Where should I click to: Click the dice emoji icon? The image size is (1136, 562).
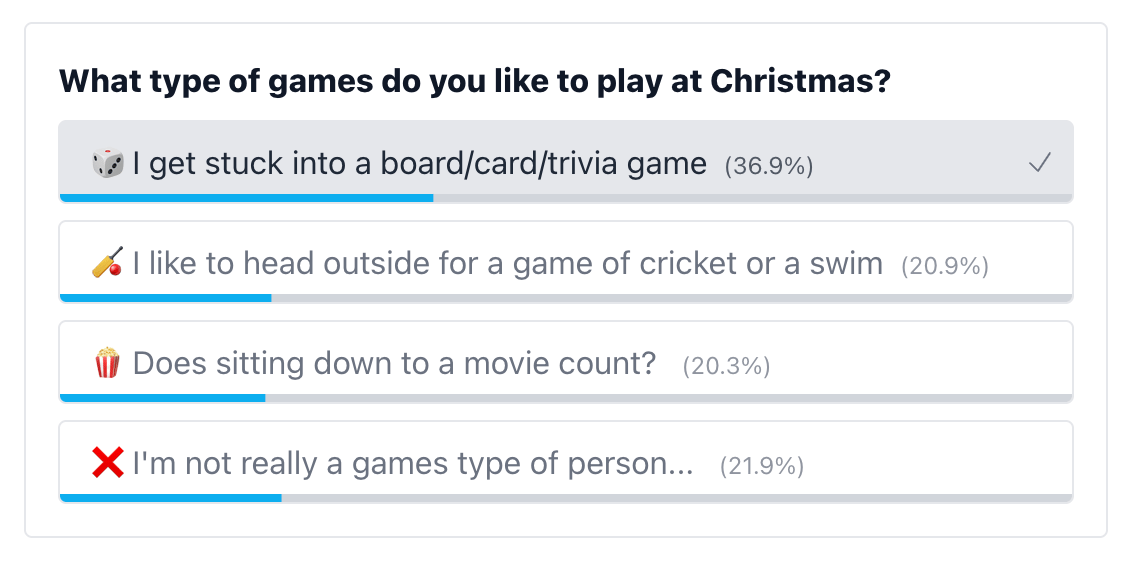pos(107,164)
